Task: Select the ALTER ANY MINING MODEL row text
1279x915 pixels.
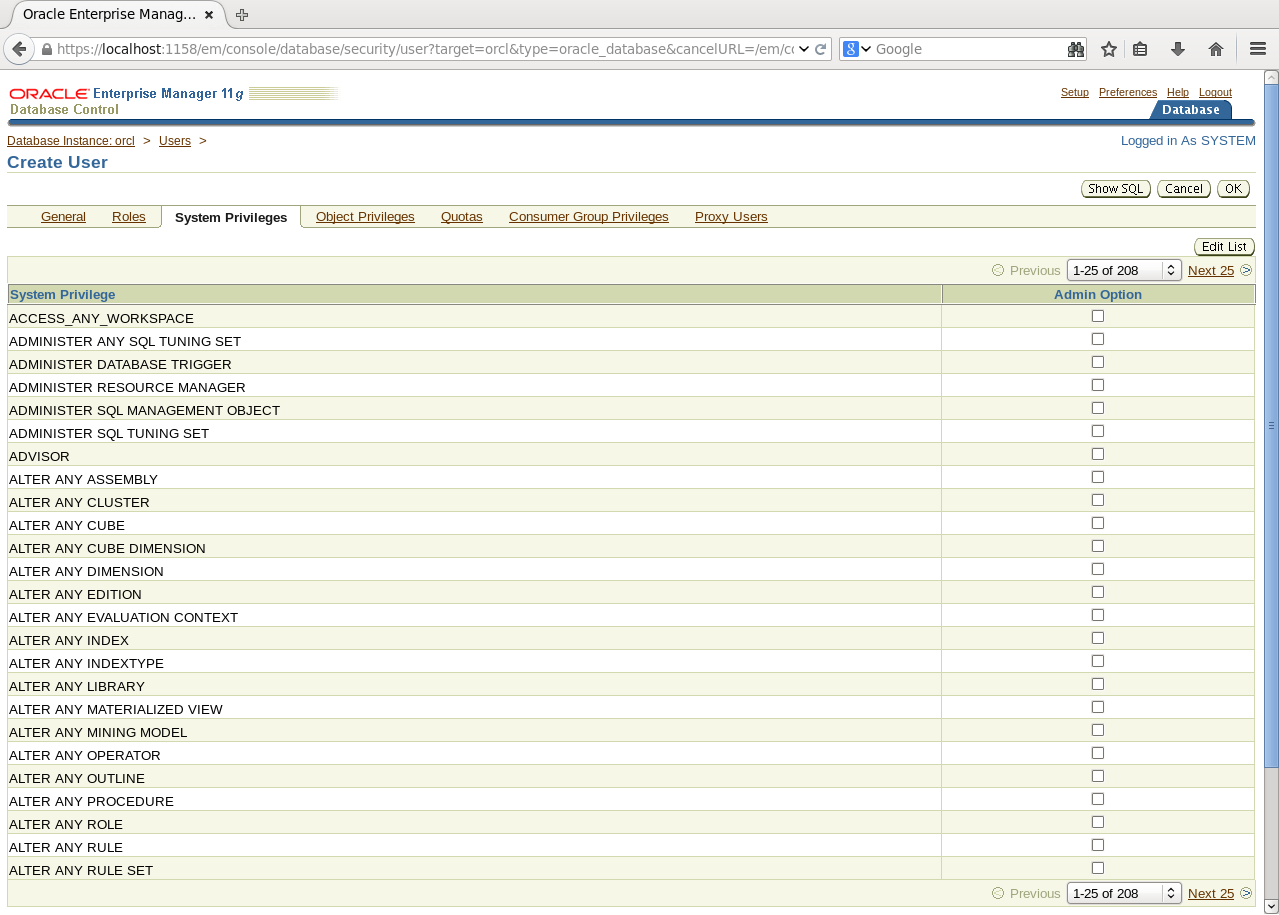Action: [x=98, y=732]
